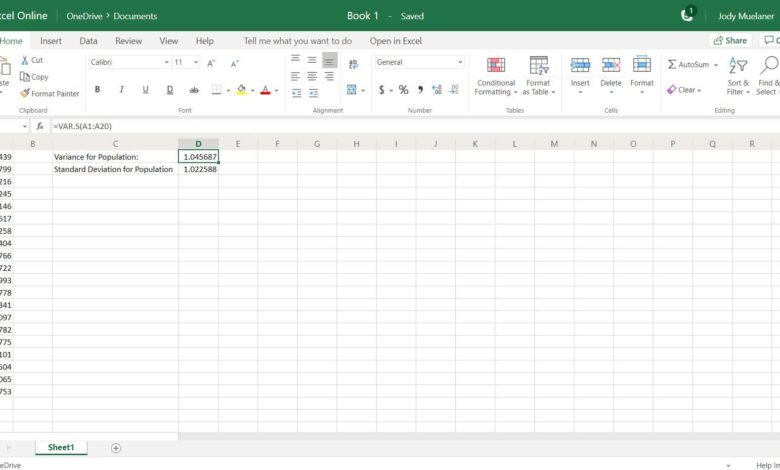780x470 pixels.
Task: Open the Merge & Center dropdown arrow
Action: coord(363,91)
